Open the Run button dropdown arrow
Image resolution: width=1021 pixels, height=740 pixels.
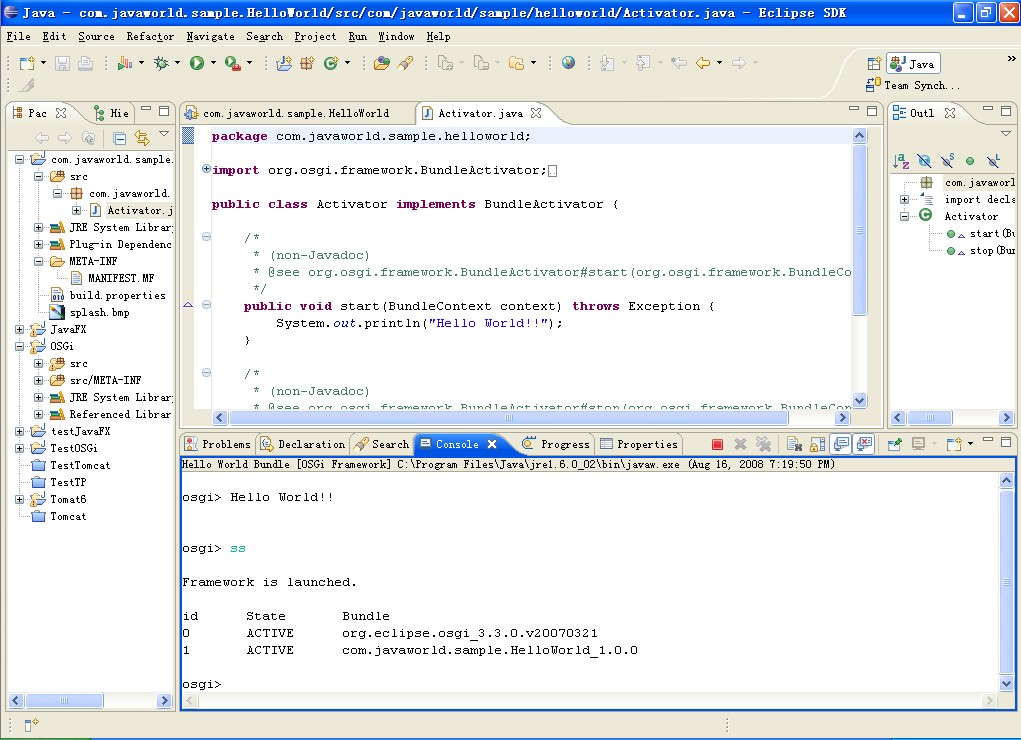[x=213, y=63]
